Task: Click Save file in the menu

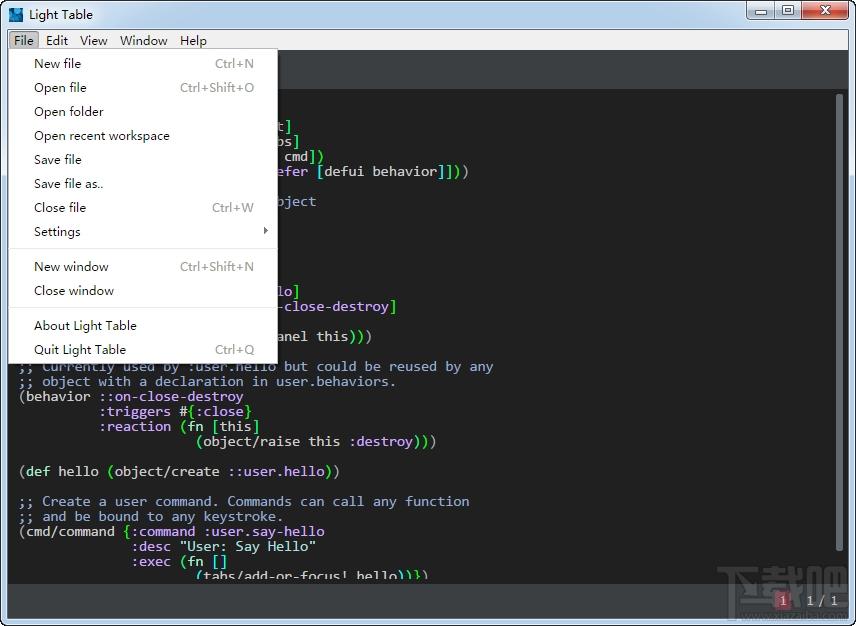Action: tap(143, 160)
